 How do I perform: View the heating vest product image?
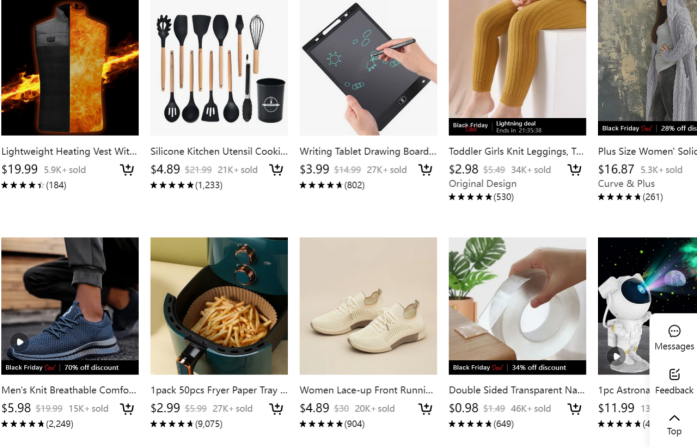[70, 67]
